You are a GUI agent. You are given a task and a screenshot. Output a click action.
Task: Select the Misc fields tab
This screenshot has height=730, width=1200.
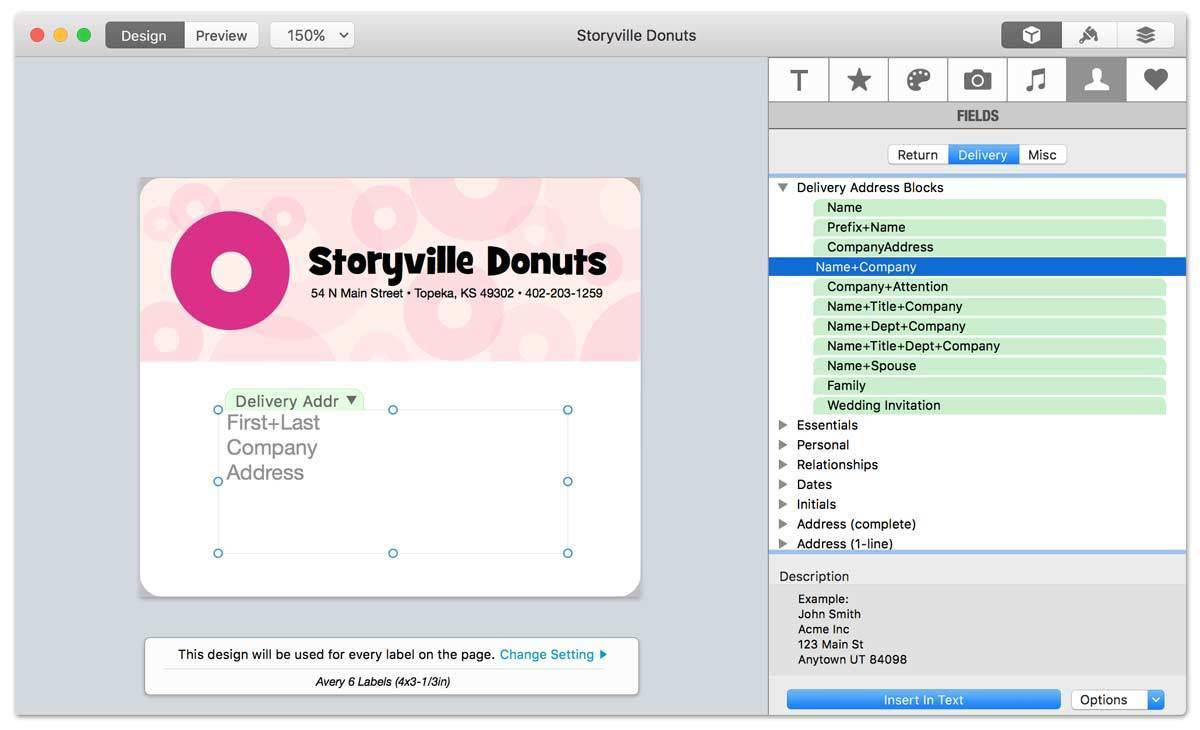tap(1042, 155)
